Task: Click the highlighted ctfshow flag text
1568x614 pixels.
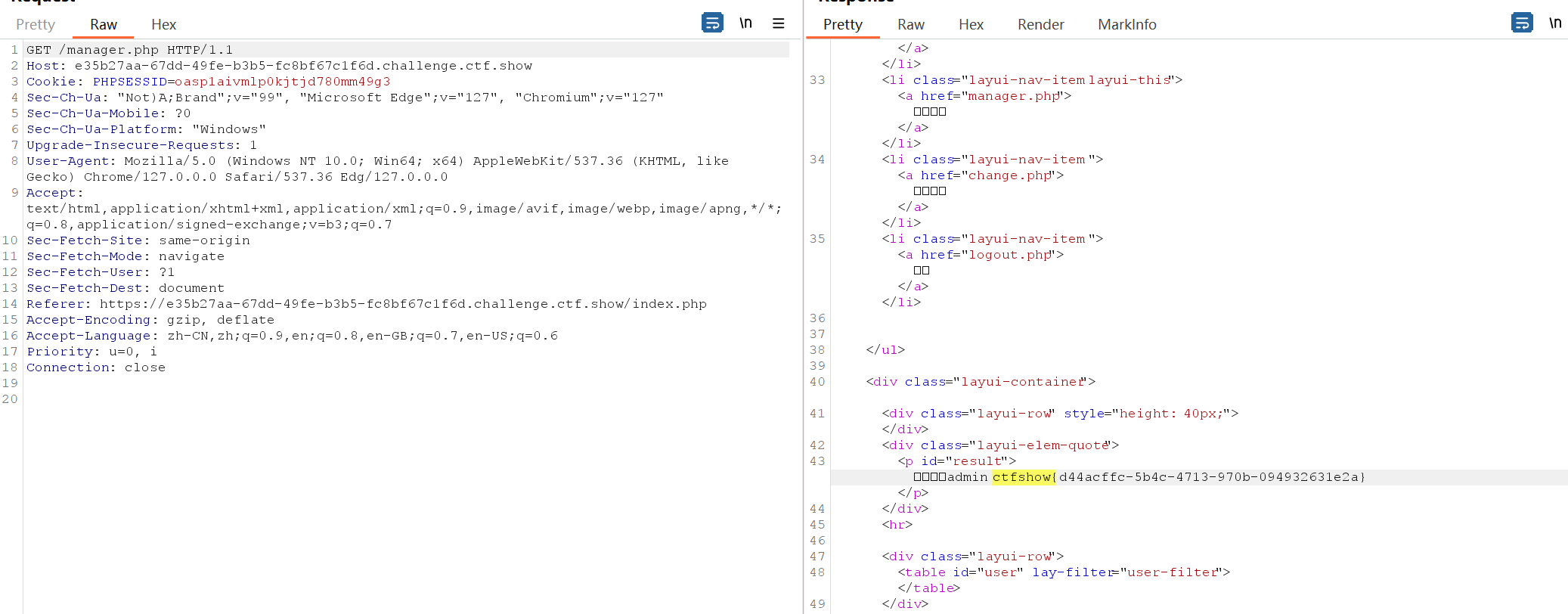Action: pyautogui.click(x=1022, y=477)
